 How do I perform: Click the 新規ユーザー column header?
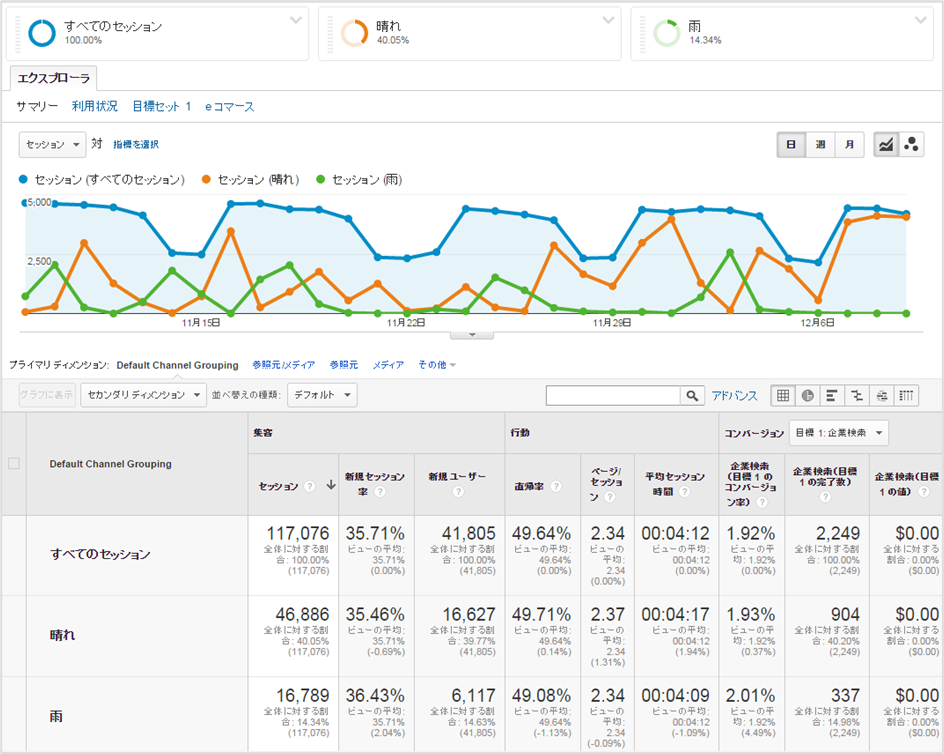coord(457,477)
